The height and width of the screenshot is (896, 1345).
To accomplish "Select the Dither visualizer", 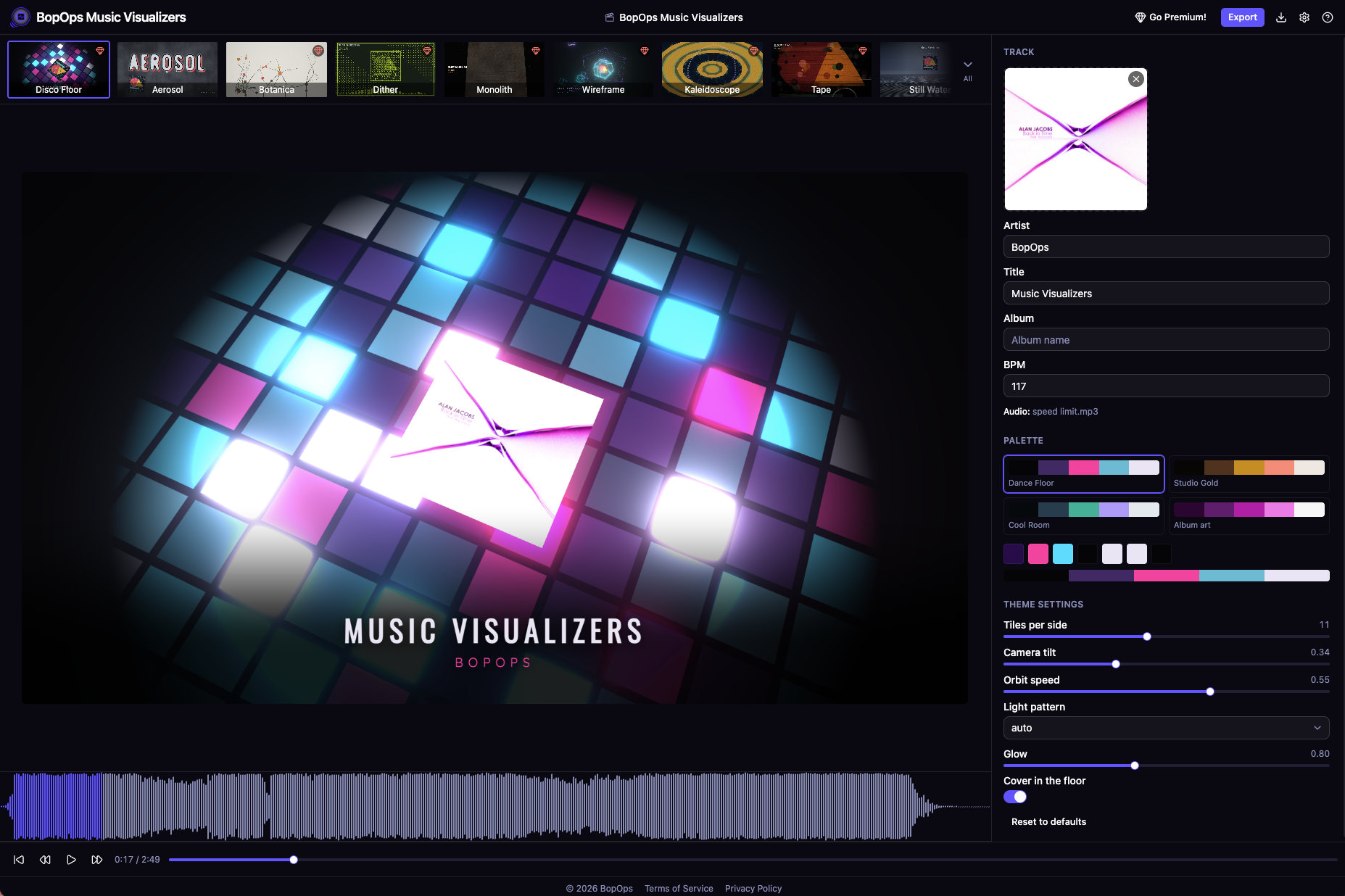I will [385, 70].
